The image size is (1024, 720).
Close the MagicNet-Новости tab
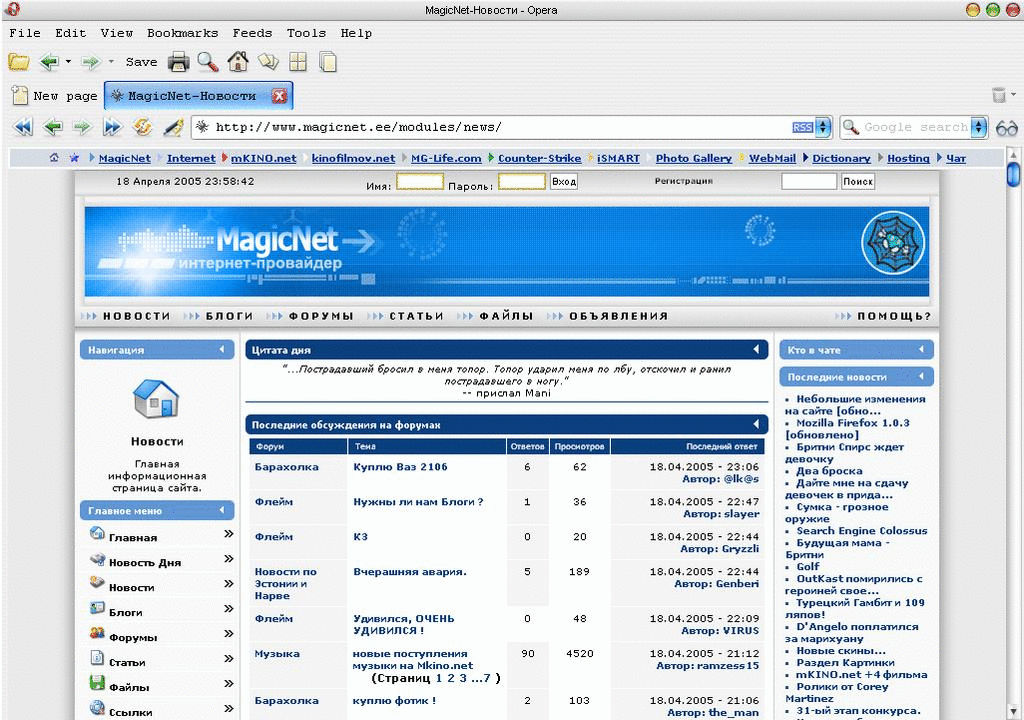(x=280, y=96)
